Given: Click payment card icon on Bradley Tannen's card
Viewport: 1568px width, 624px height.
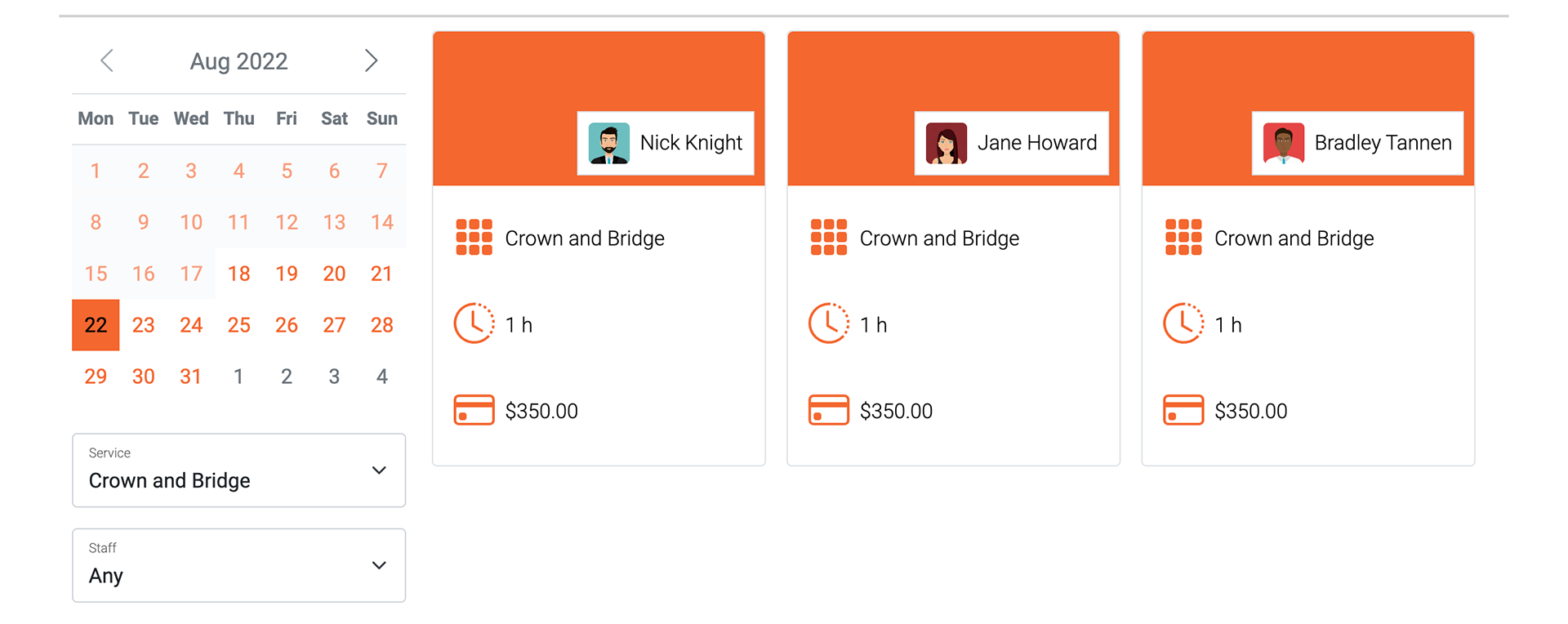Looking at the screenshot, I should 1183,410.
